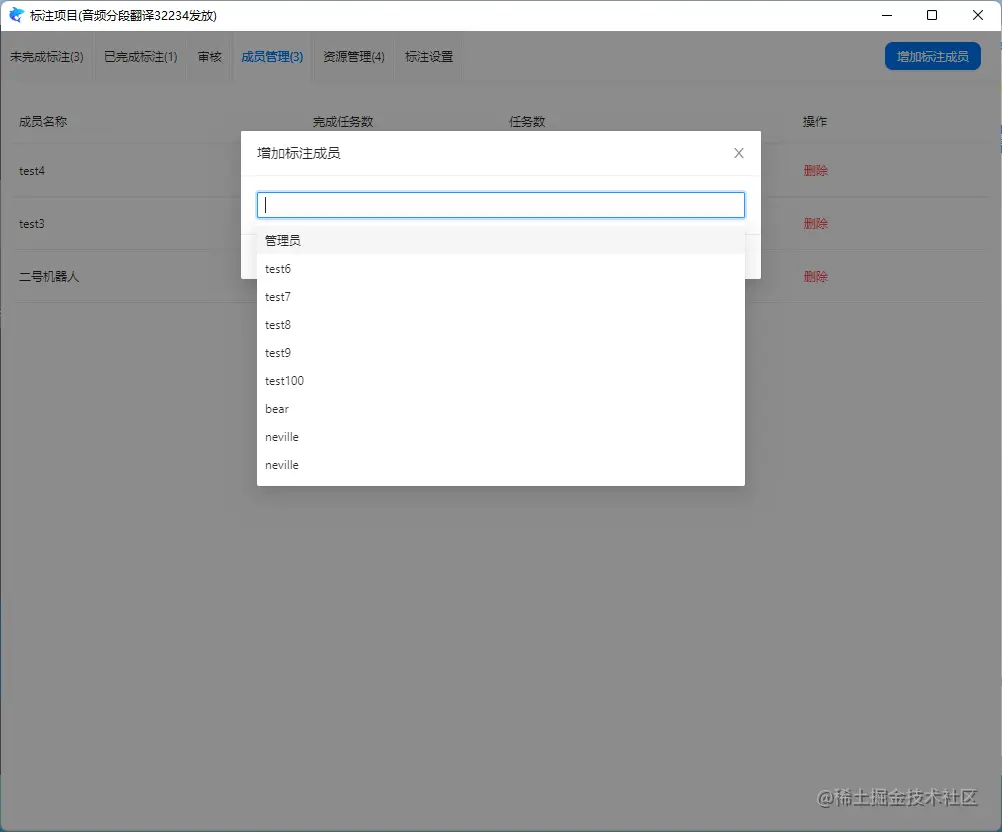
Task: Select 管理员 from the dropdown list
Action: tap(500, 240)
